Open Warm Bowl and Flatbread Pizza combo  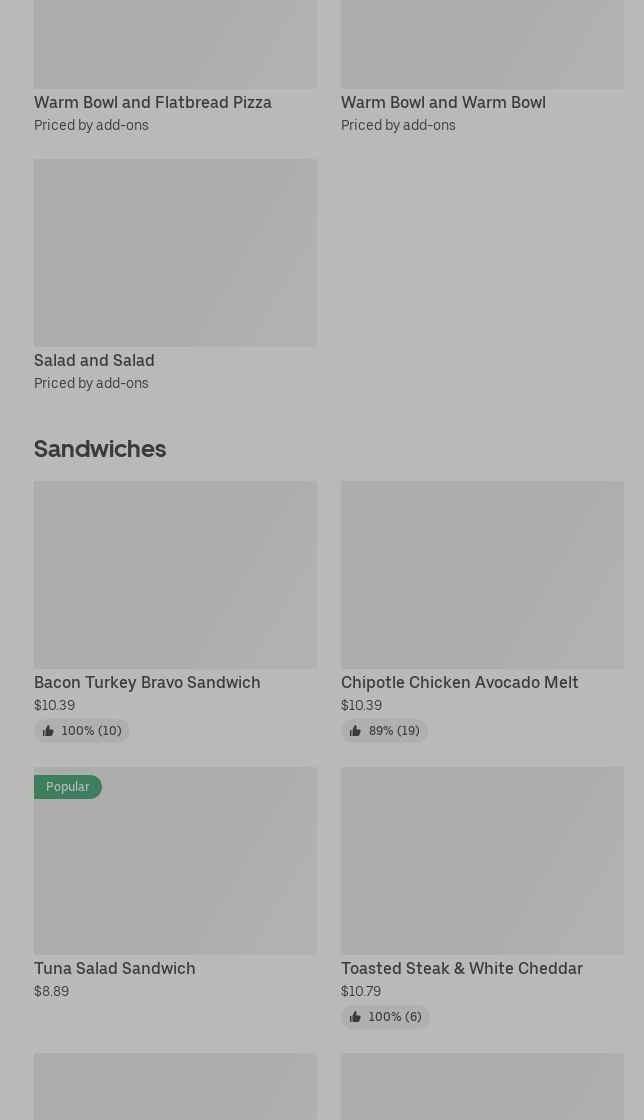pyautogui.click(x=152, y=102)
